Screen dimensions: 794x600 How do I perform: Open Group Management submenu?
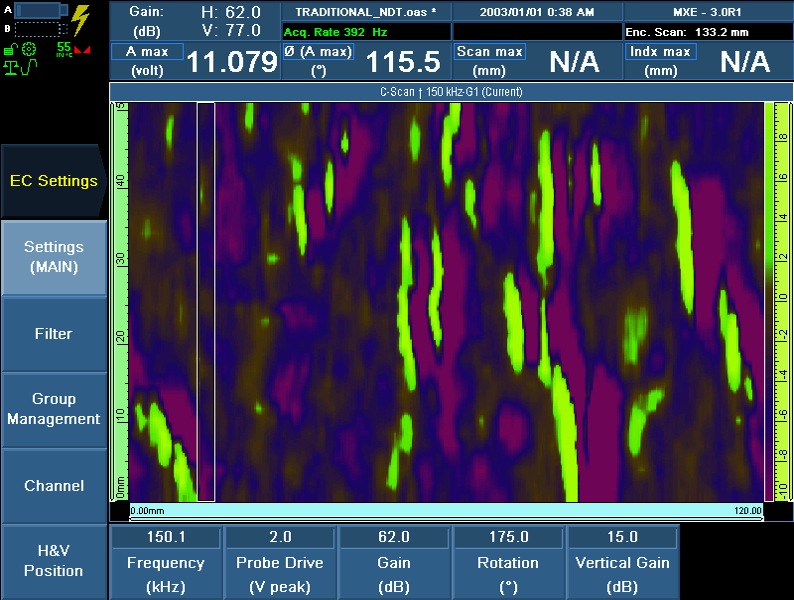53,409
